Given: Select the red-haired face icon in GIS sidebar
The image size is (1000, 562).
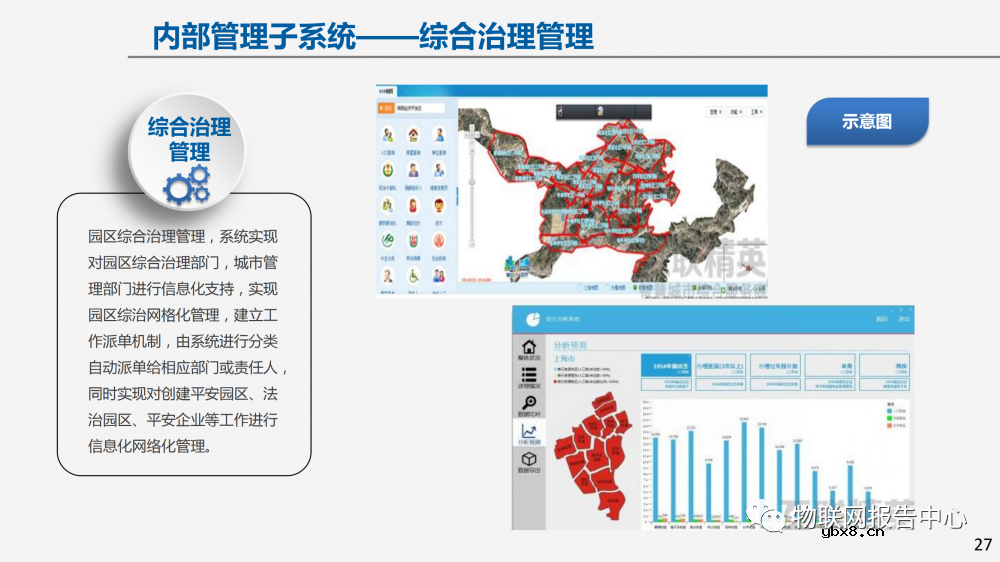Looking at the screenshot, I should click(x=439, y=205).
